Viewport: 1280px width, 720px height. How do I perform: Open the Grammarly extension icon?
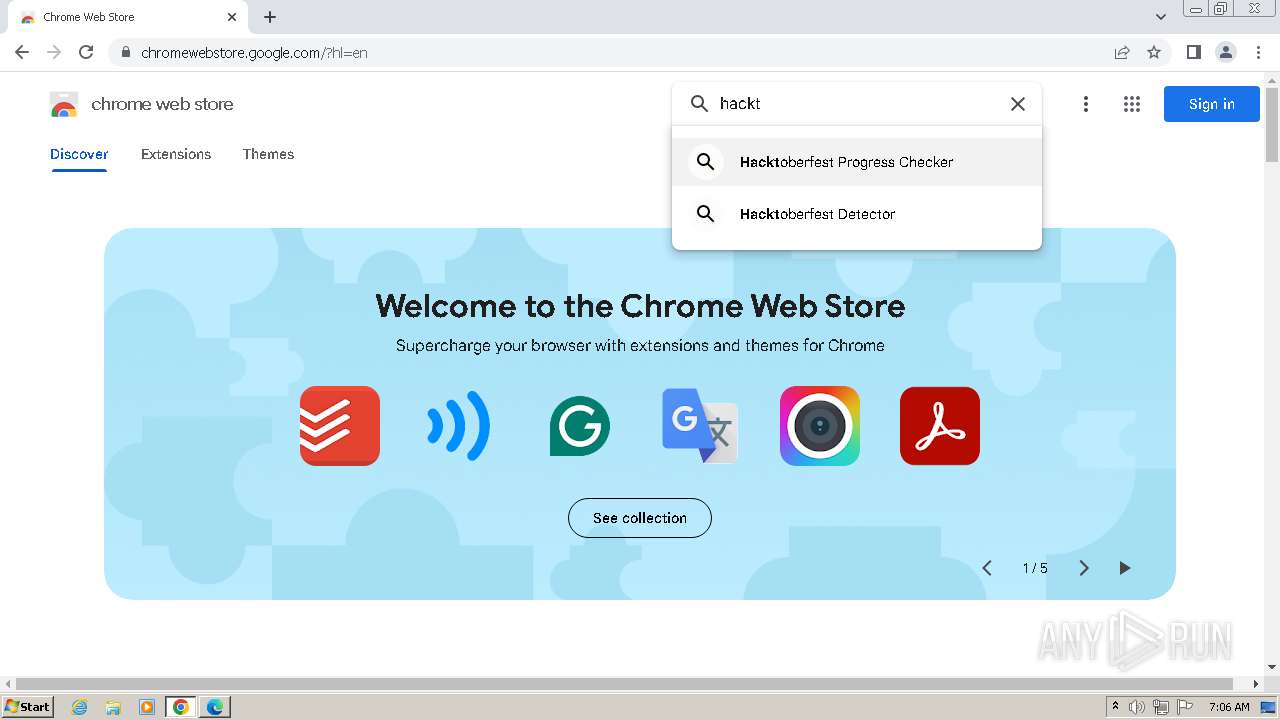pyautogui.click(x=580, y=426)
